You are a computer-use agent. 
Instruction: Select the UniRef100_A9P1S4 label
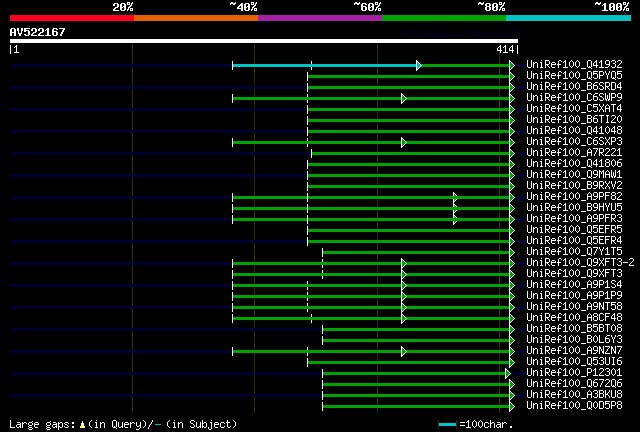[574, 285]
